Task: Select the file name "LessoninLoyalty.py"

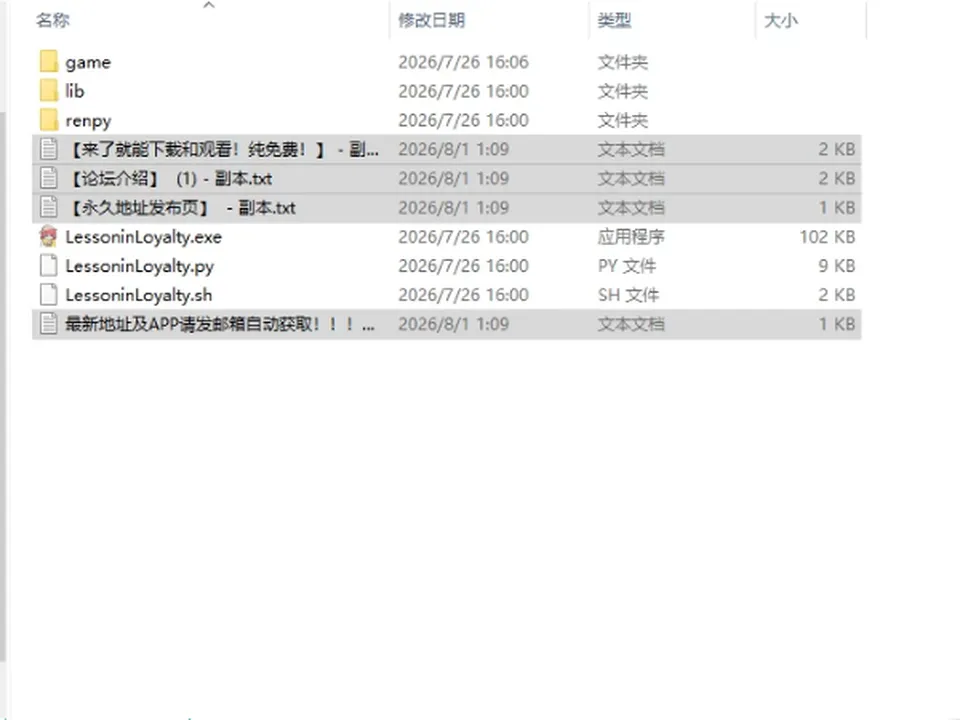Action: click(x=140, y=266)
